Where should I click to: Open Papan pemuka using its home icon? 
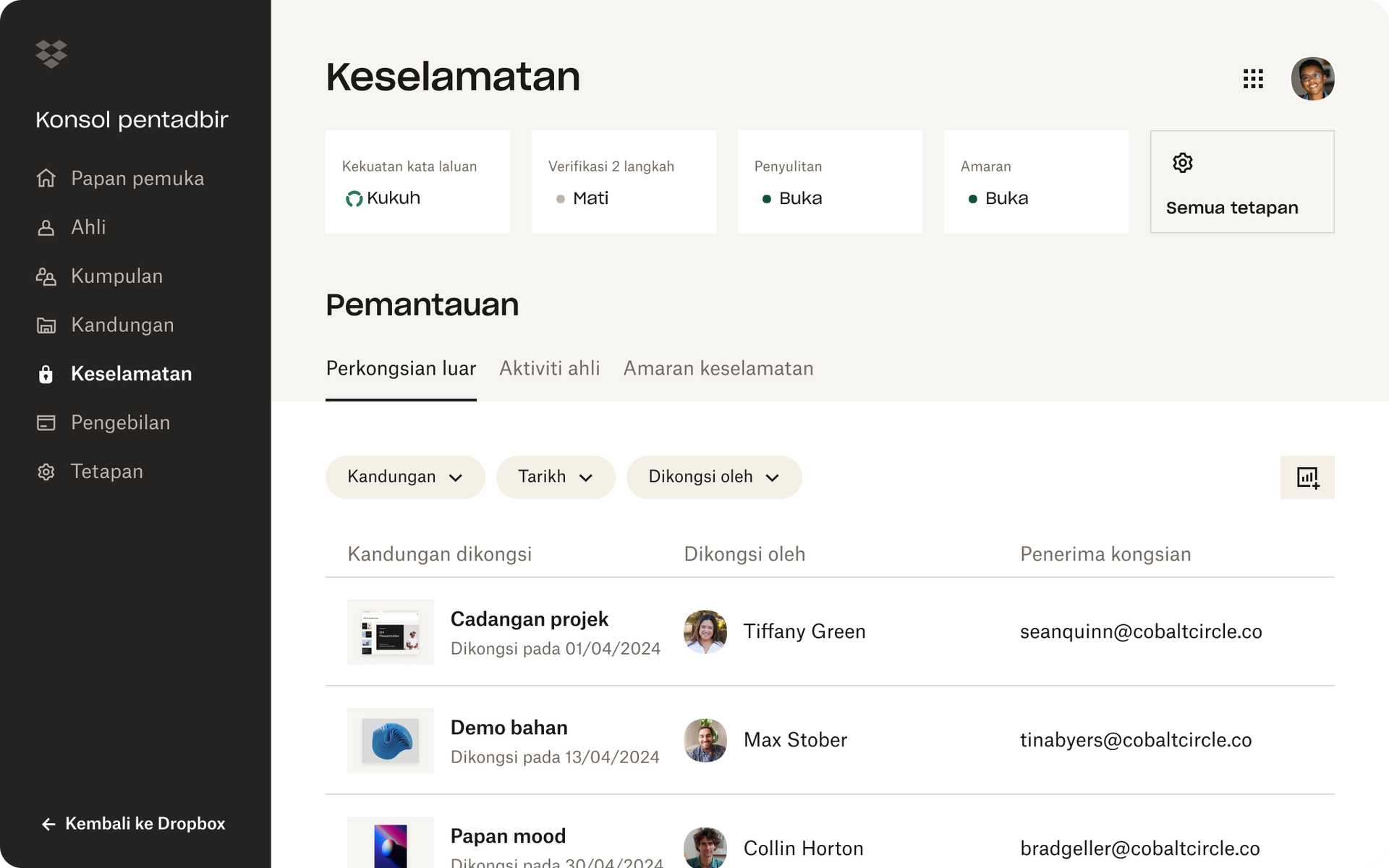pyautogui.click(x=46, y=179)
